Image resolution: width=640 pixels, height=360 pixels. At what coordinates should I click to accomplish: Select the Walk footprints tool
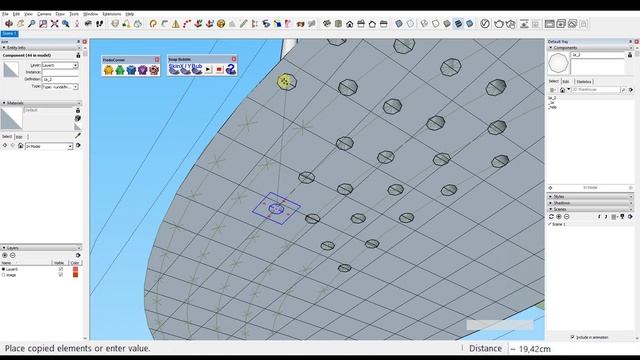tap(99, 24)
